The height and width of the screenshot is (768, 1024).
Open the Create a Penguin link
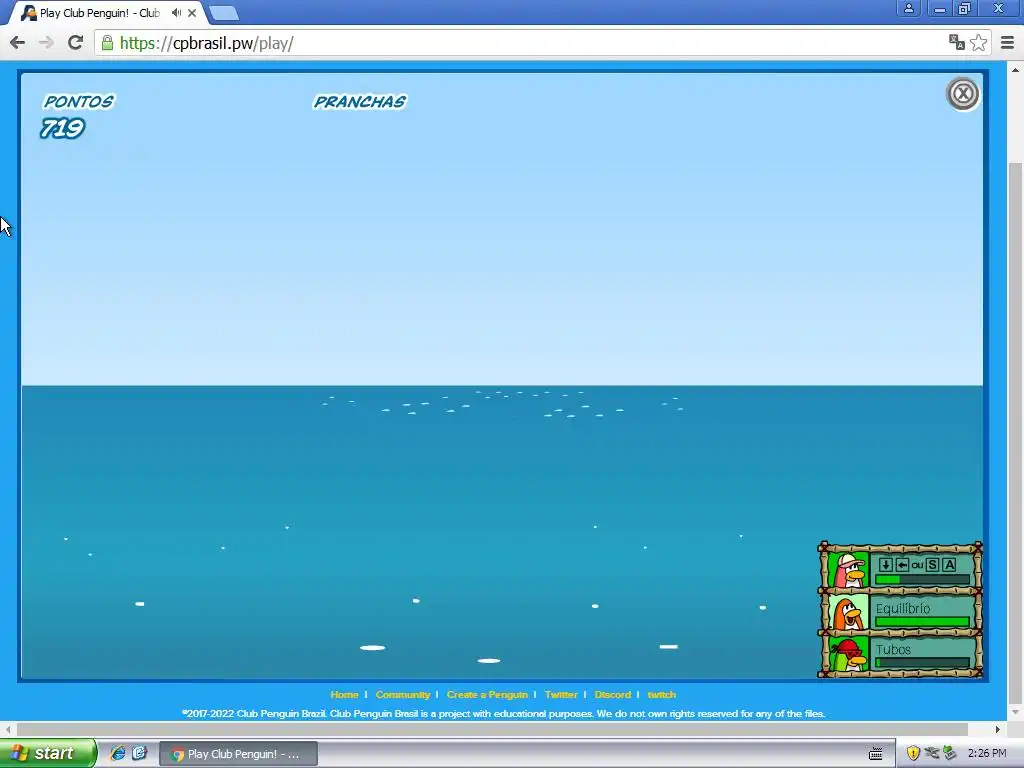[487, 694]
